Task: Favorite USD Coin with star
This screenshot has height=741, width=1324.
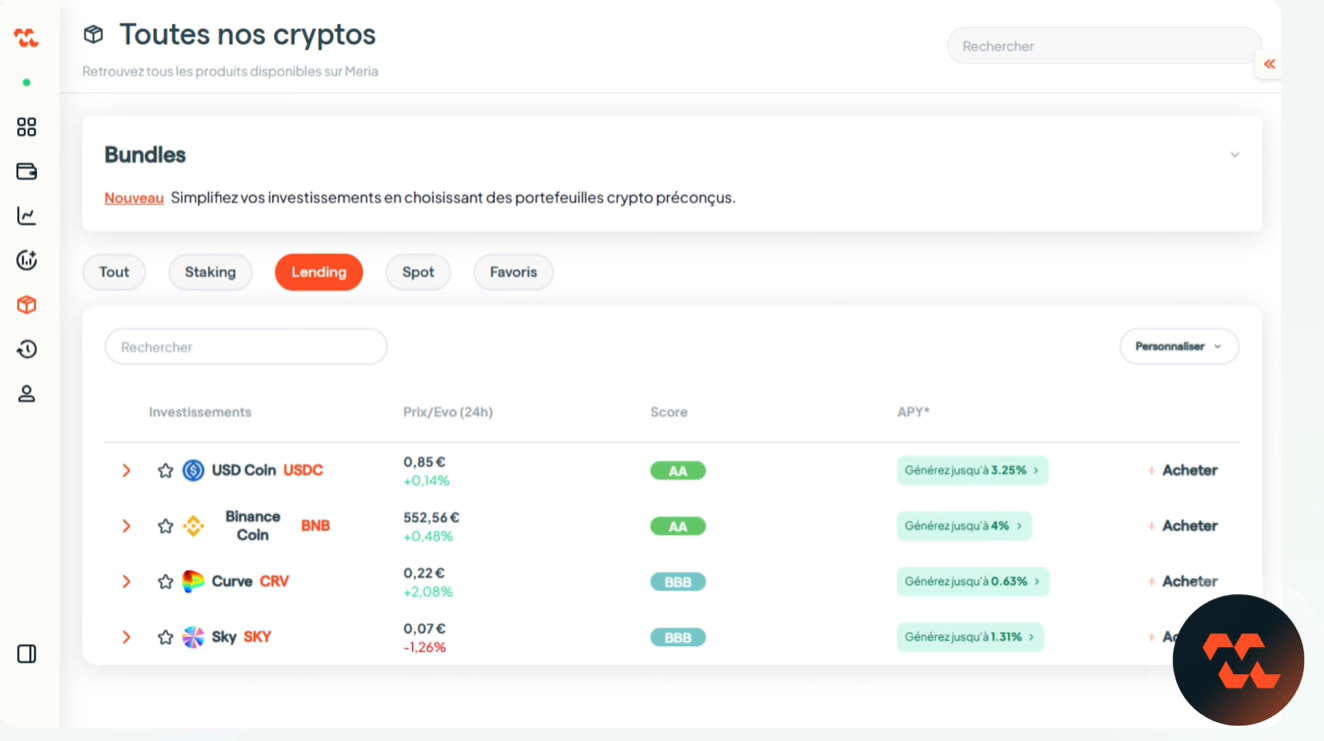Action: [x=165, y=470]
